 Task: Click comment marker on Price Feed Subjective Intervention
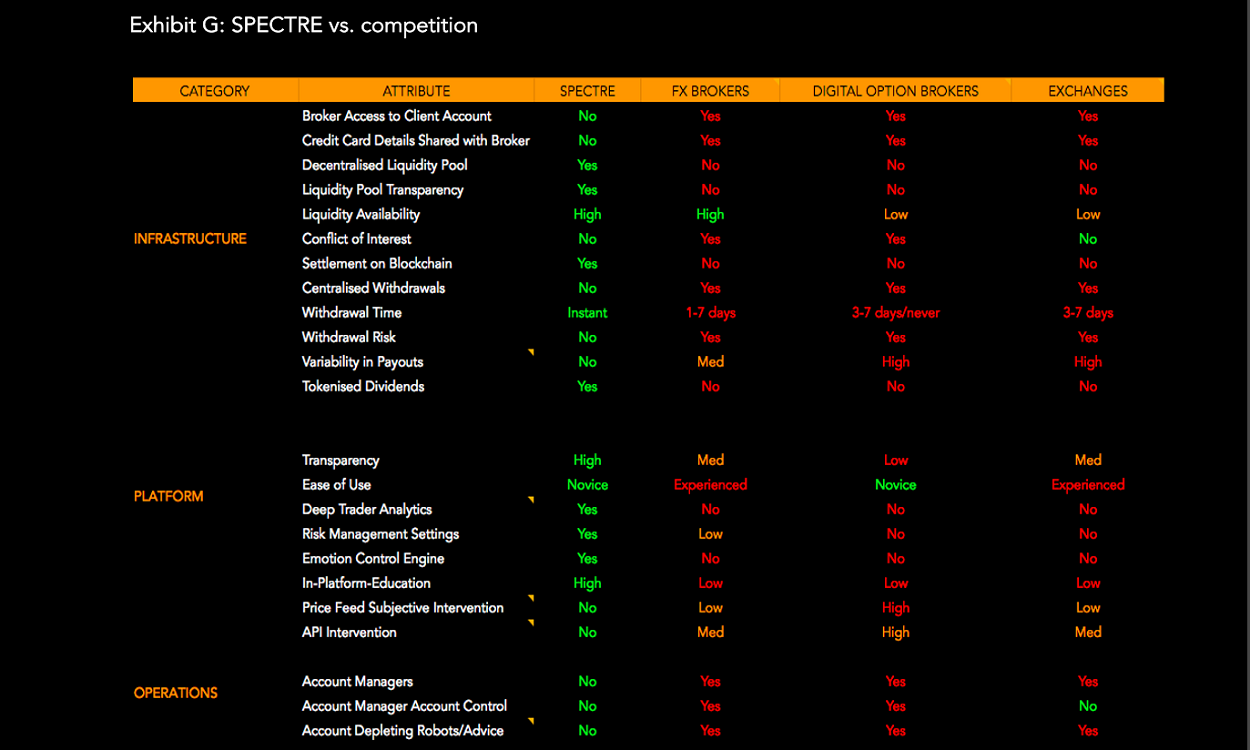point(531,598)
